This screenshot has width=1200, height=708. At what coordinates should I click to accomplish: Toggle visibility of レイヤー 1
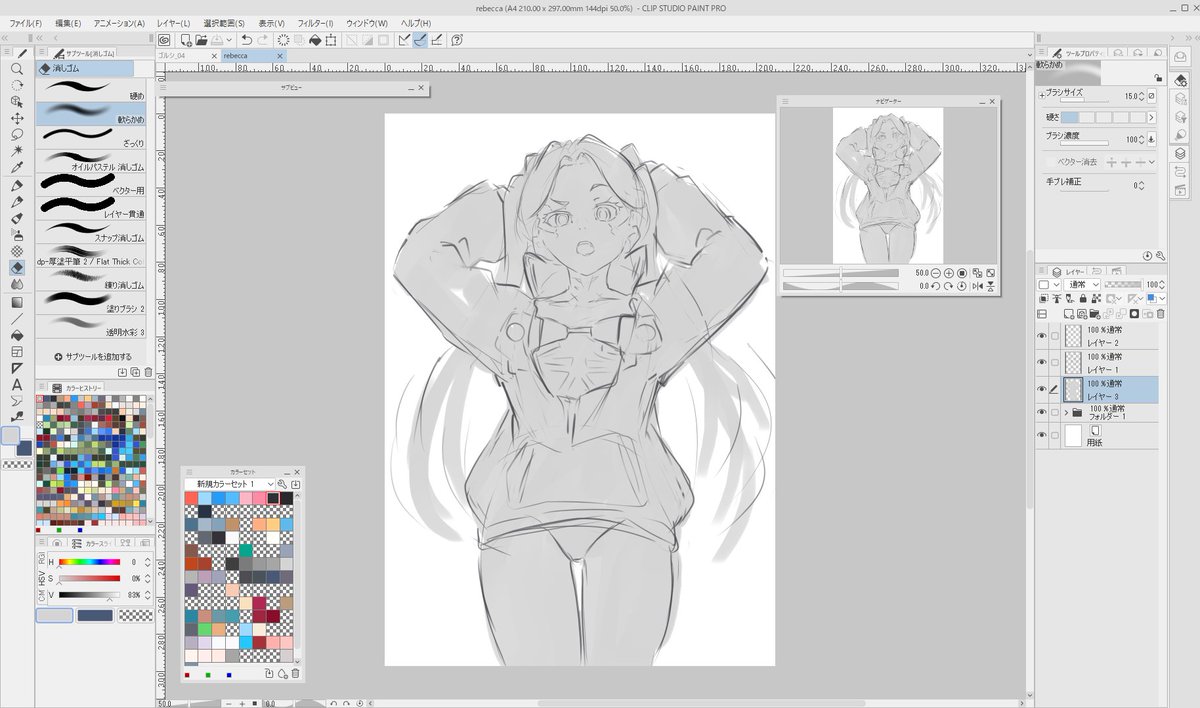1042,362
